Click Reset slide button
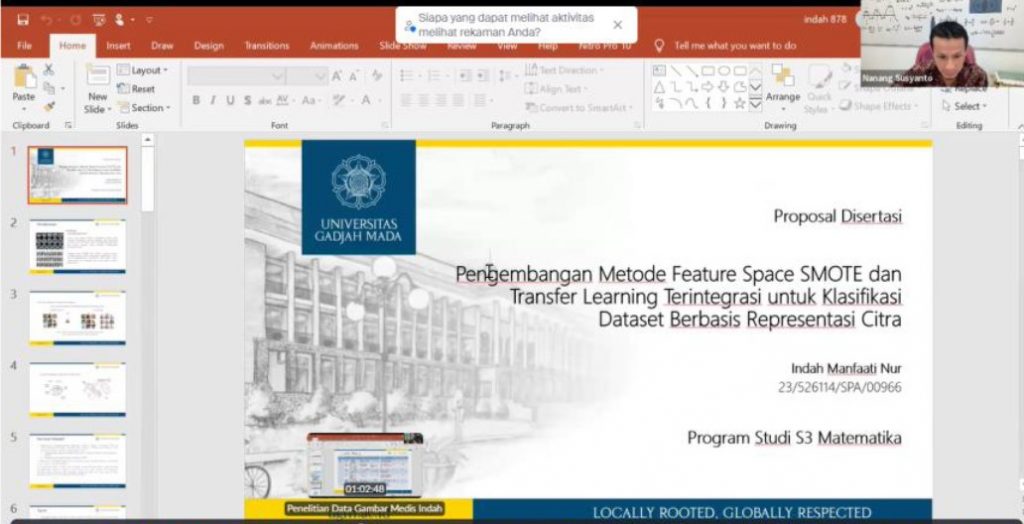 136,89
